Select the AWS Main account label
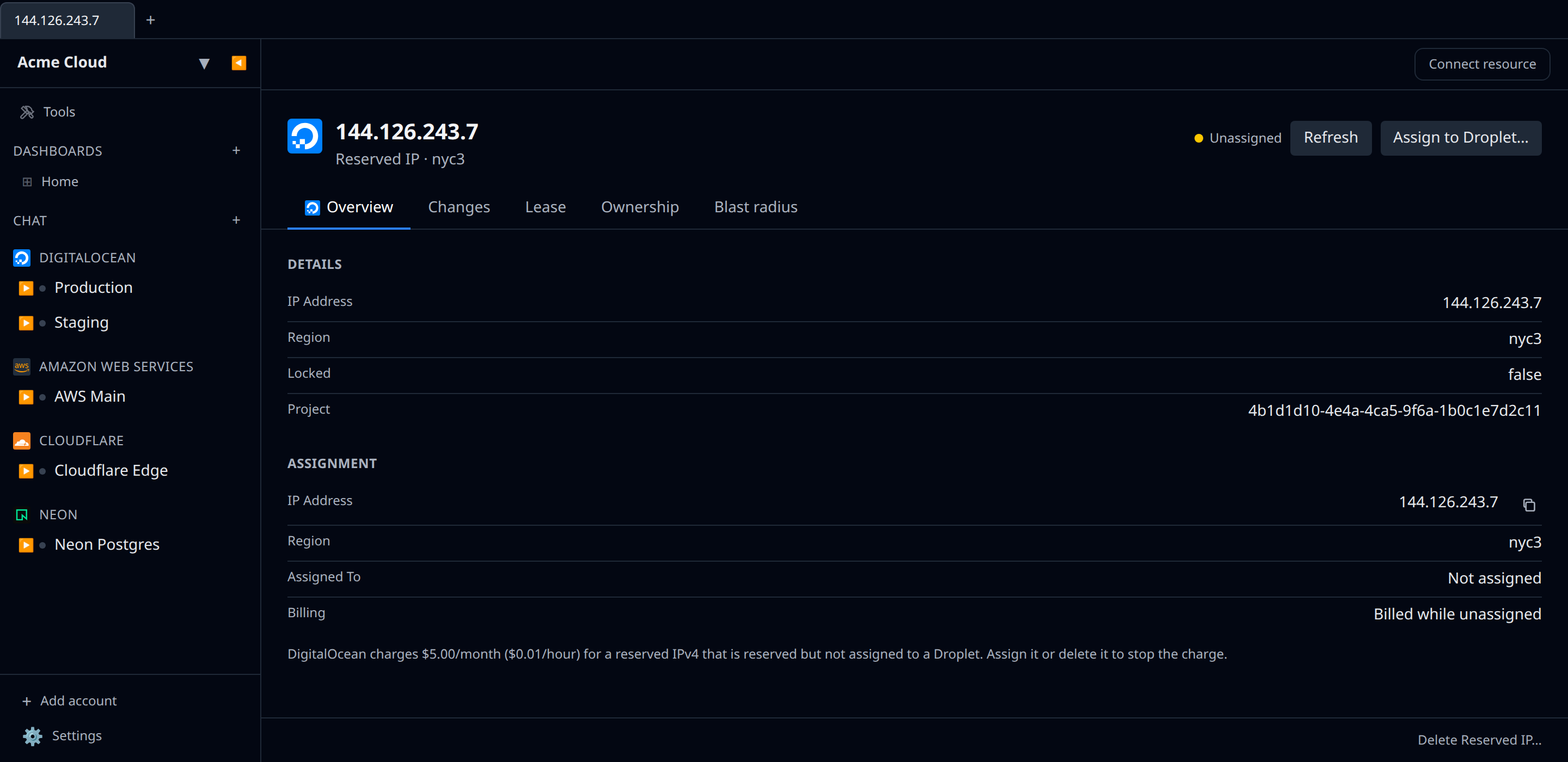The width and height of the screenshot is (1568, 762). (x=89, y=396)
